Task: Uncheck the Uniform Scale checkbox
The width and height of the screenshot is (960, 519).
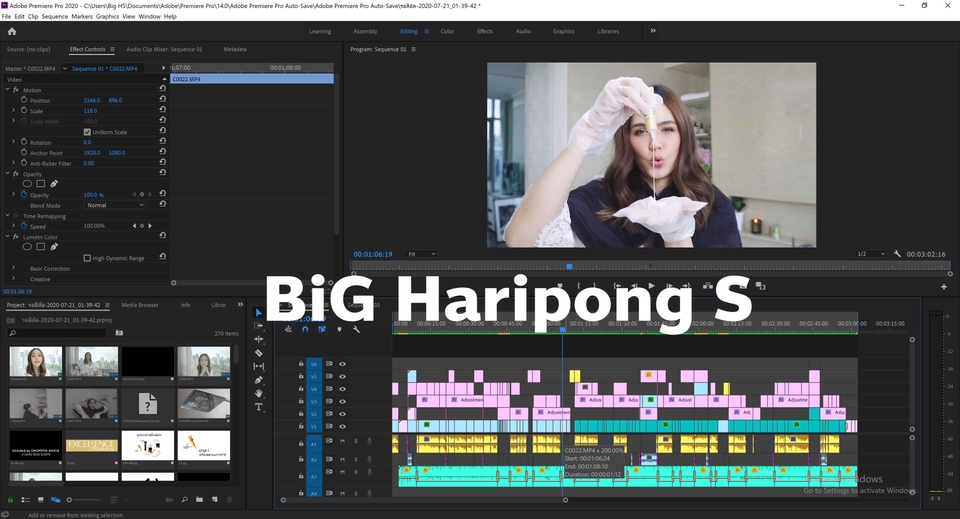Action: coord(87,132)
